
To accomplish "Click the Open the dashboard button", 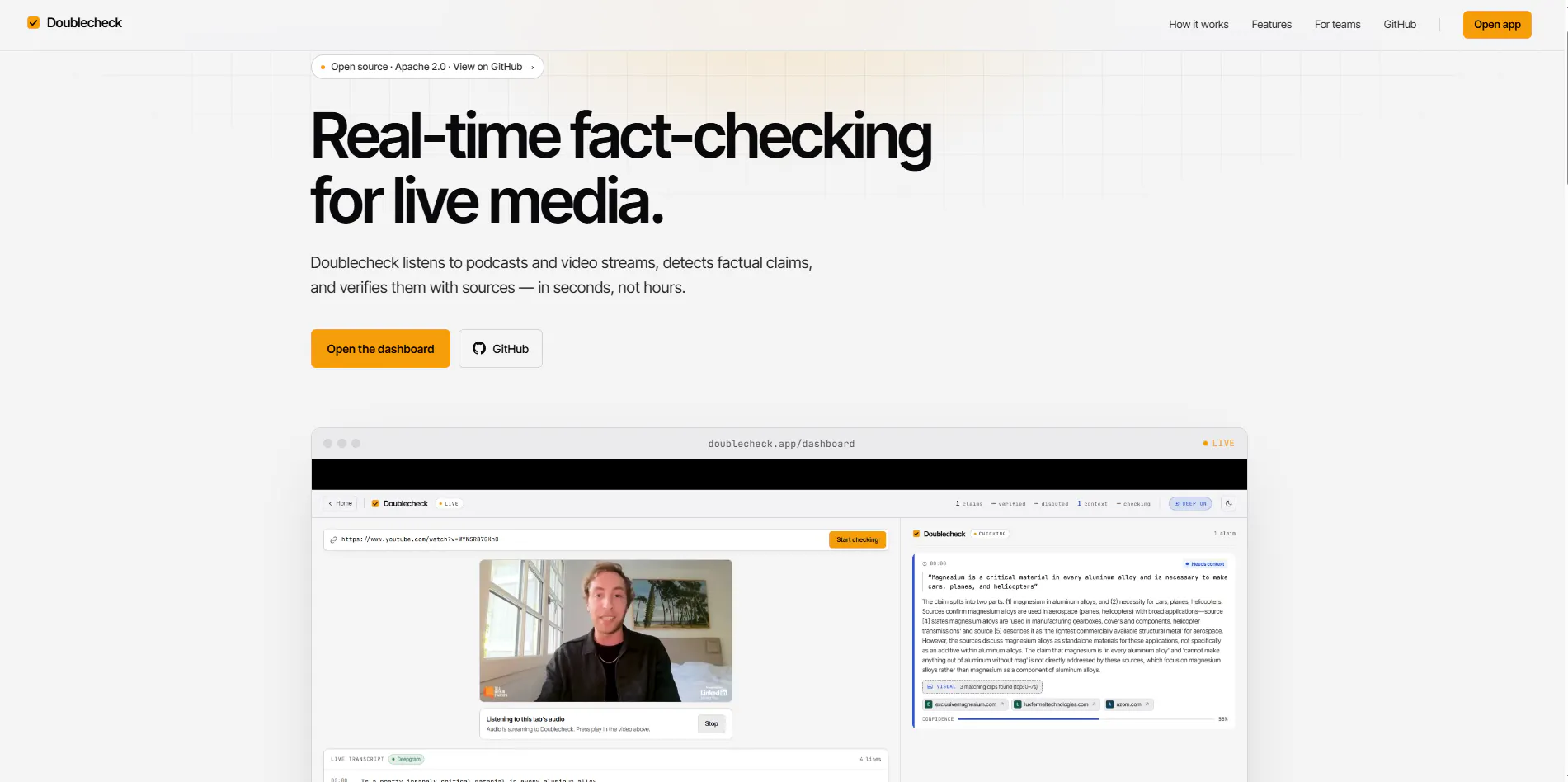I will 380,349.
